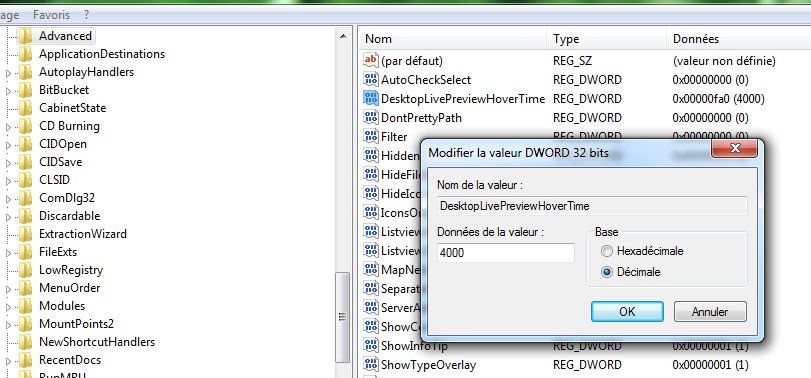
Task: Sort values by the Données column header
Action: [739, 39]
